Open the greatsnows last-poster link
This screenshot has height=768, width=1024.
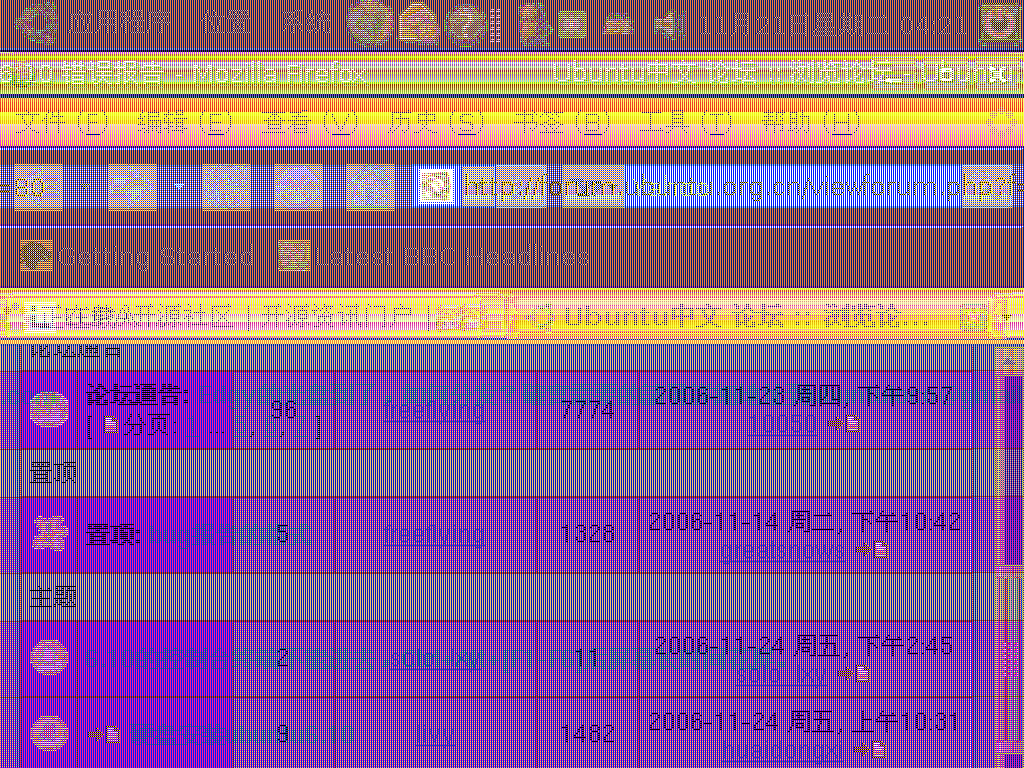(x=783, y=550)
